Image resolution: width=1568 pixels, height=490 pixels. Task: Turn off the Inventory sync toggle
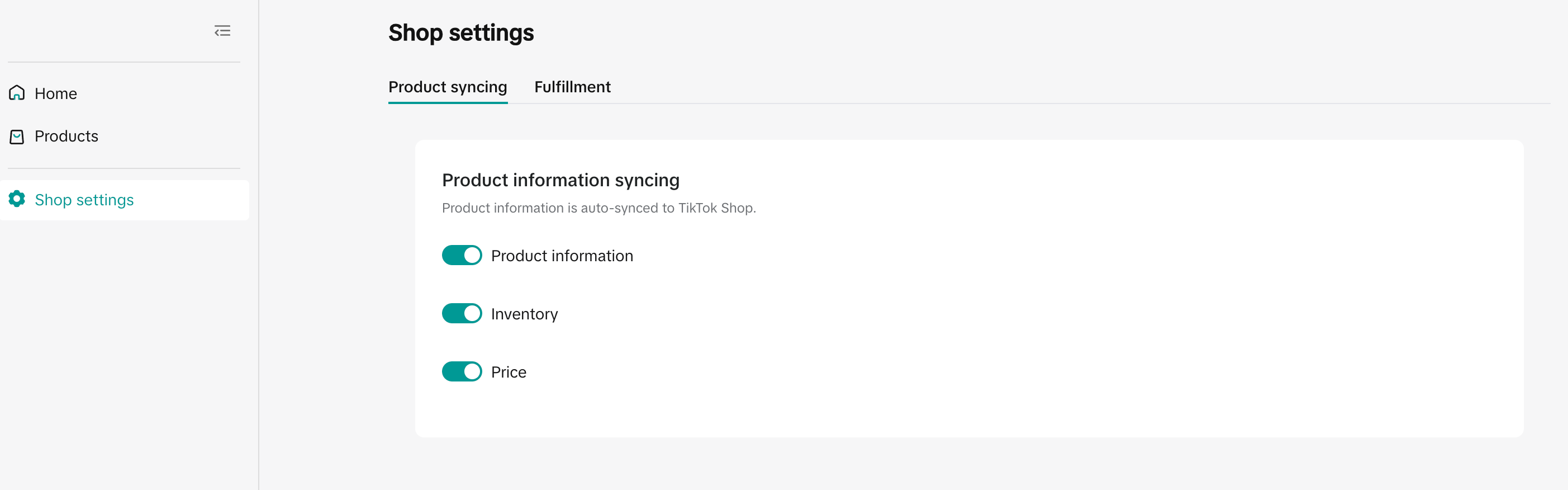pos(462,313)
